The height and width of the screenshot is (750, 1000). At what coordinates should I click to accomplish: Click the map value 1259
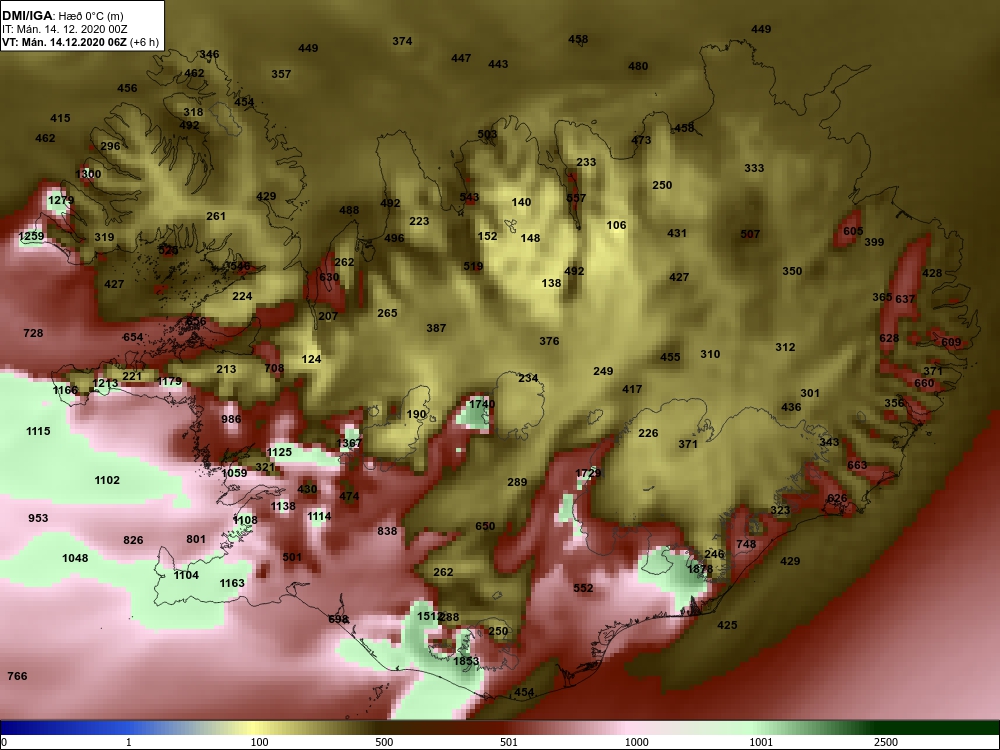tap(31, 236)
